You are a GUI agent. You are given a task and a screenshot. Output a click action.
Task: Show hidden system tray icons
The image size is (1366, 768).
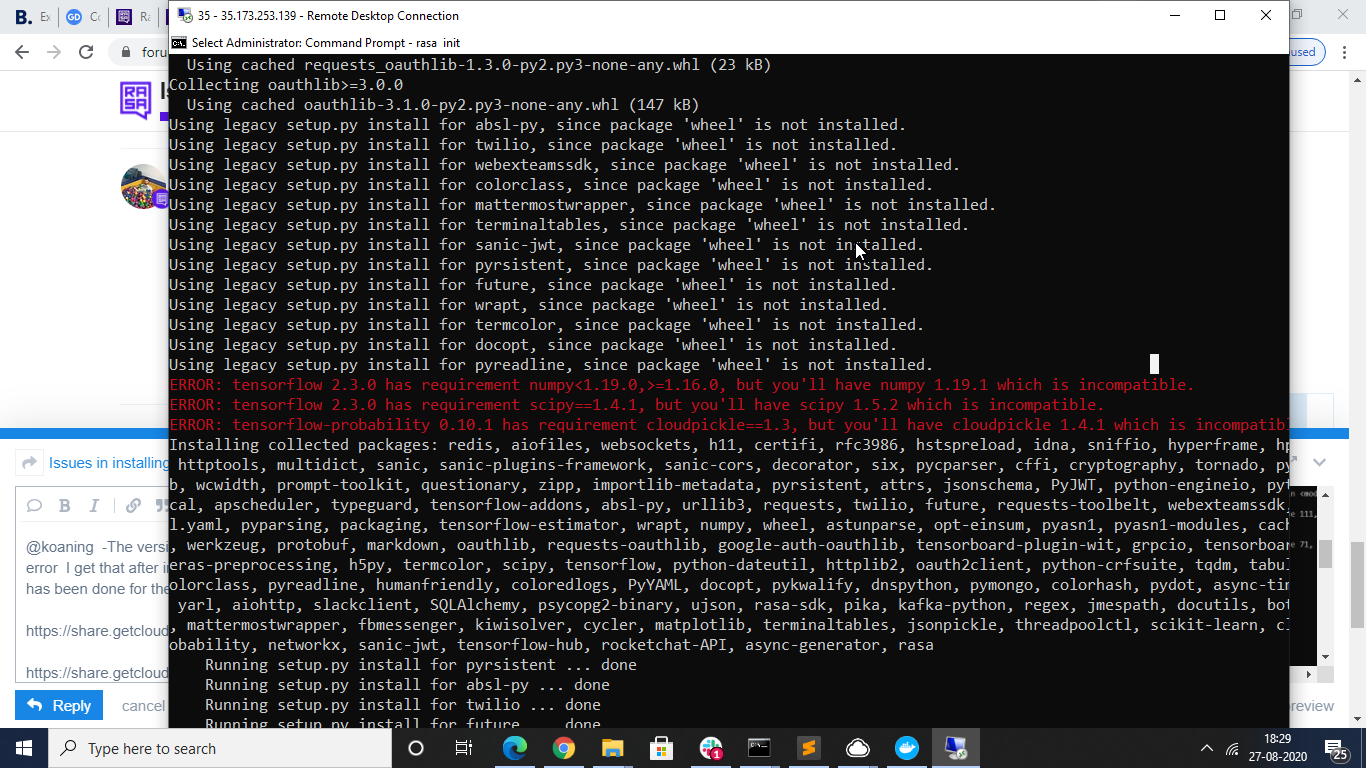pos(1207,748)
